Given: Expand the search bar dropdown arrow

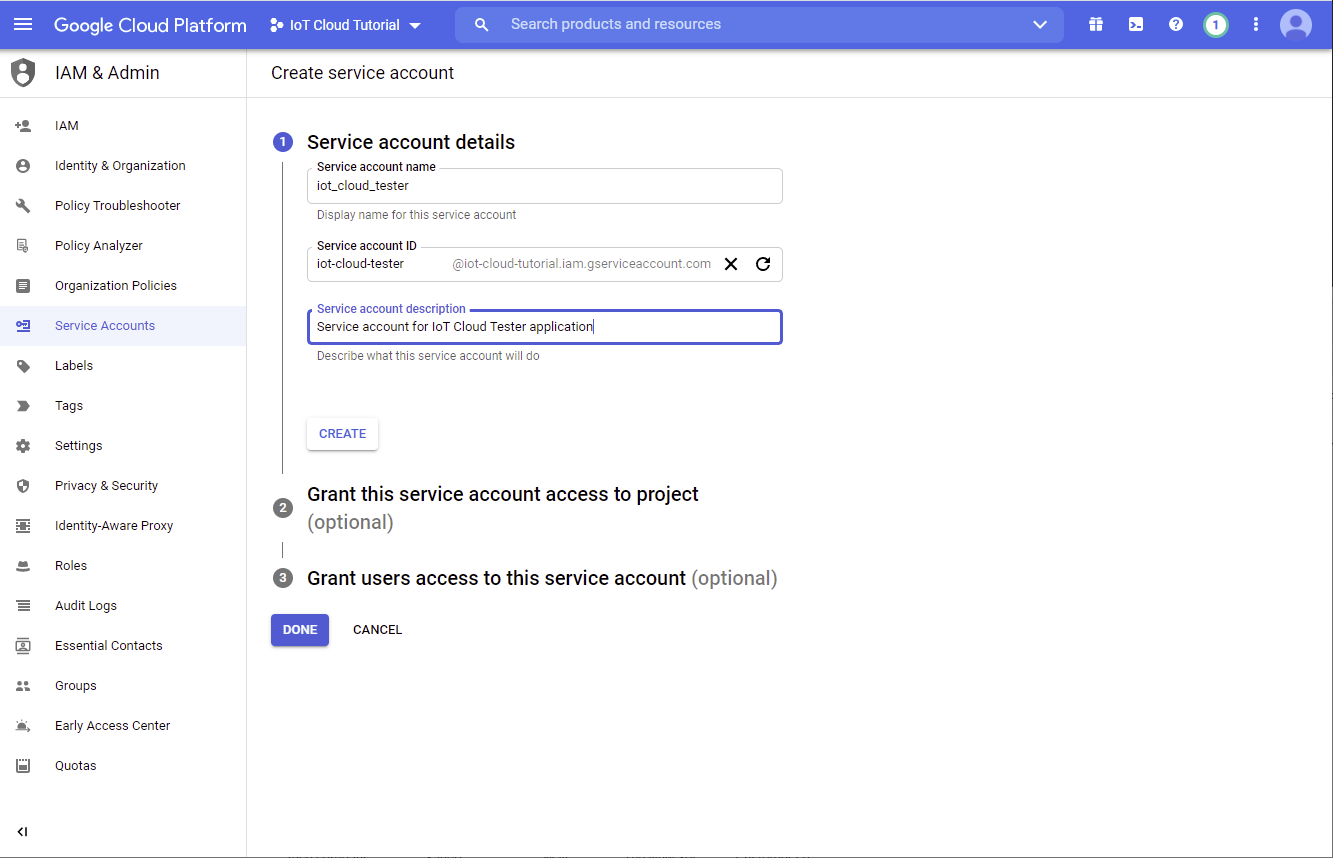Looking at the screenshot, I should click(1040, 24).
